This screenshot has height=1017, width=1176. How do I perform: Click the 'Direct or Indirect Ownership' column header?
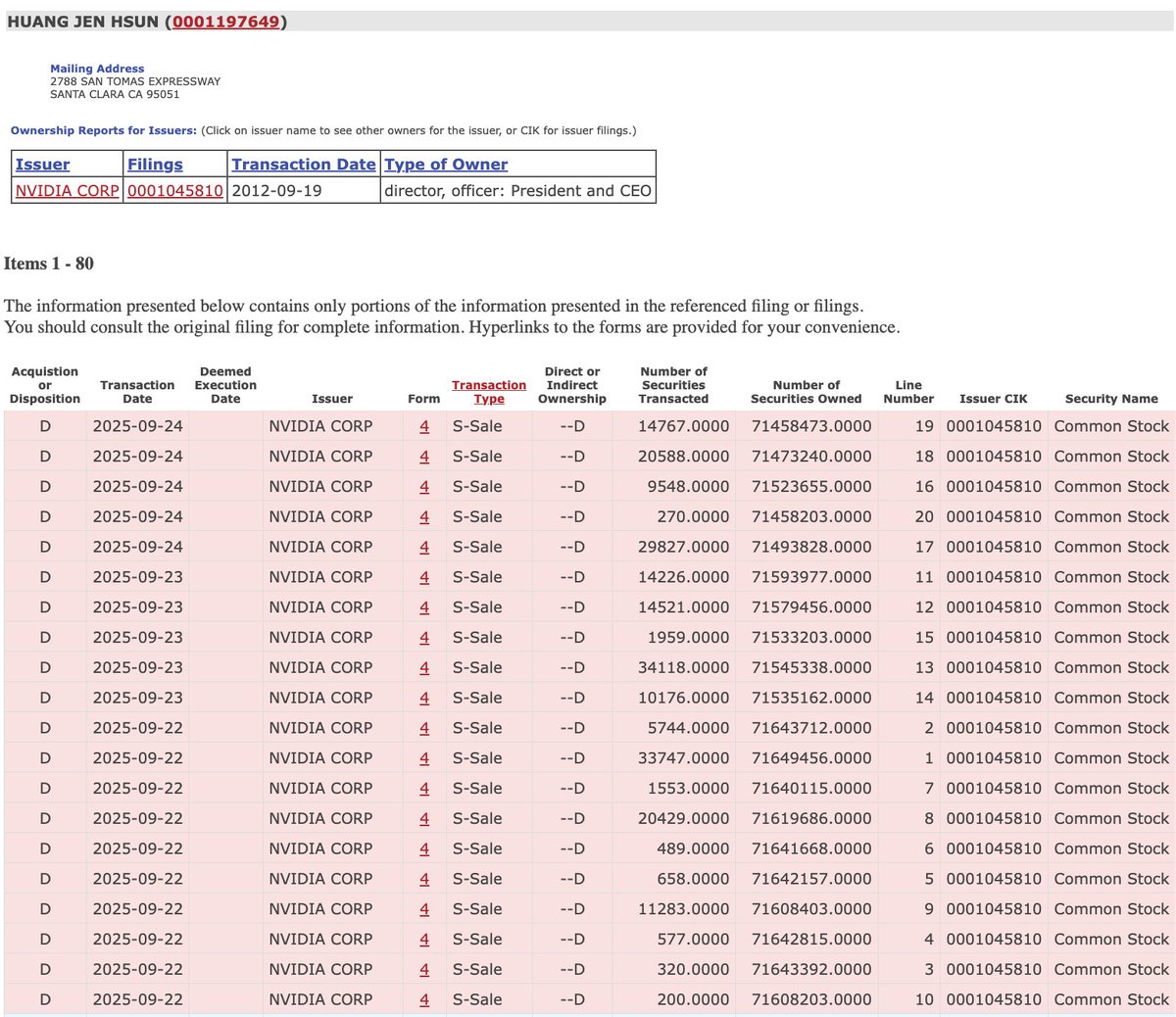click(572, 385)
